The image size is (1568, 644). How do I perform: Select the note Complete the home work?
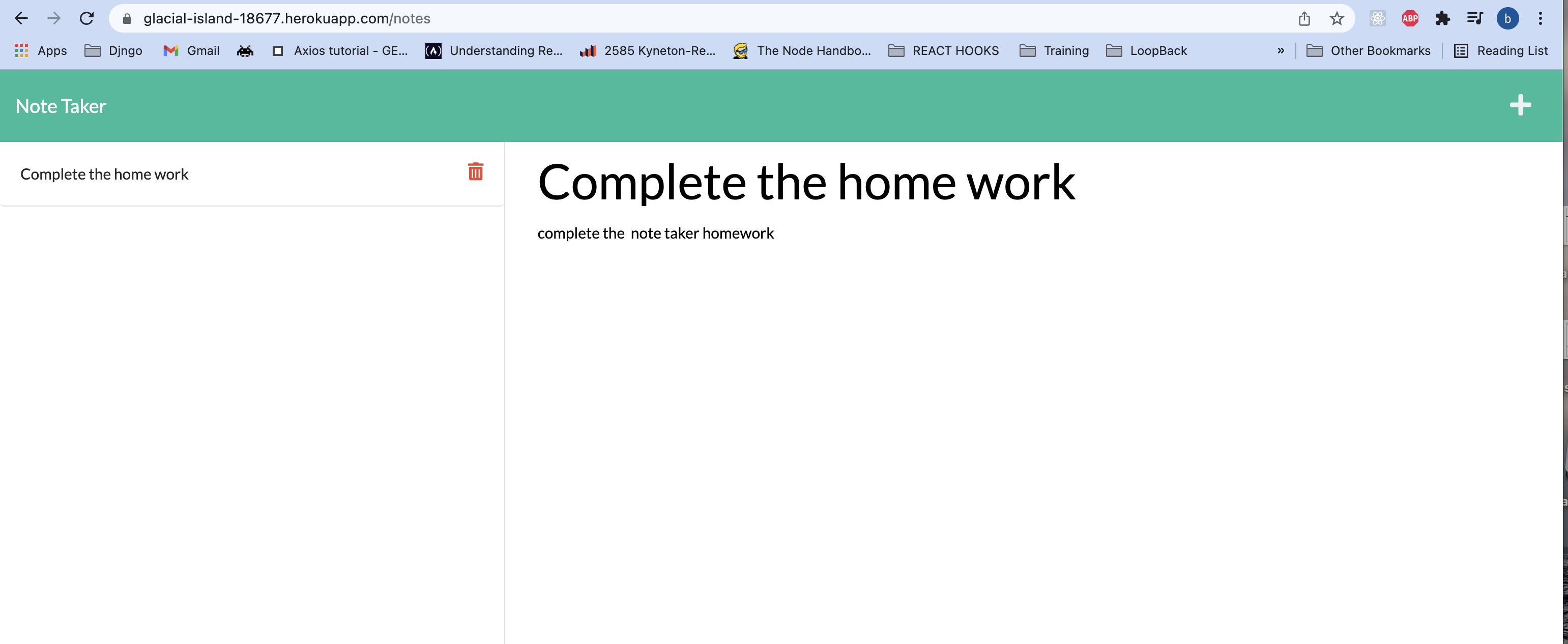(x=104, y=174)
